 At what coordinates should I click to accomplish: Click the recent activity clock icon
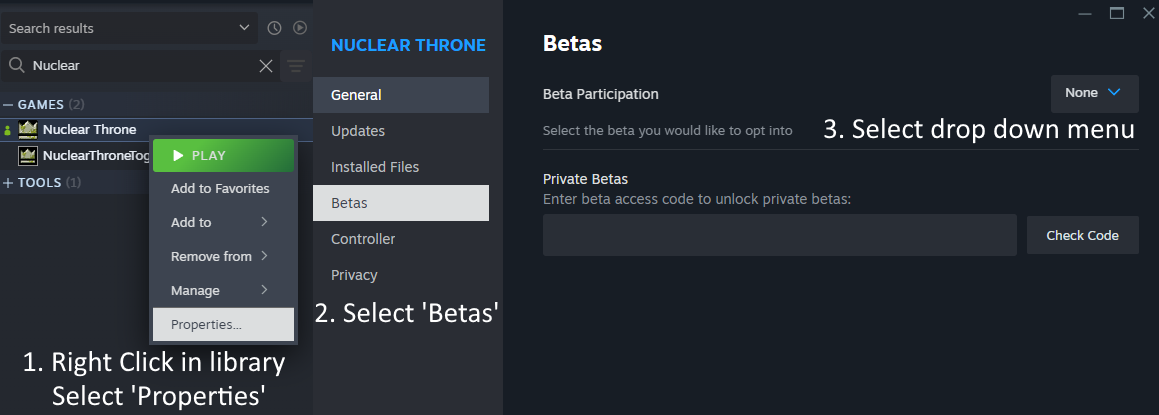pos(275,28)
